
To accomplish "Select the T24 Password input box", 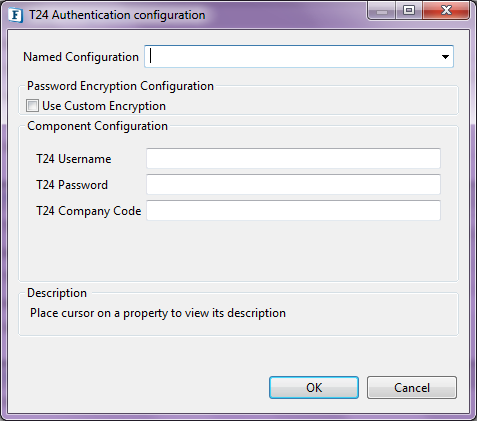I will [293, 184].
